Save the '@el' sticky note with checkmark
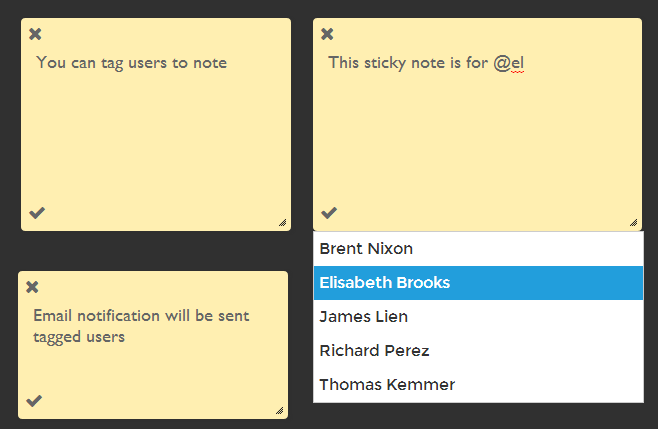Screen dimensions: 658x429 (329, 213)
